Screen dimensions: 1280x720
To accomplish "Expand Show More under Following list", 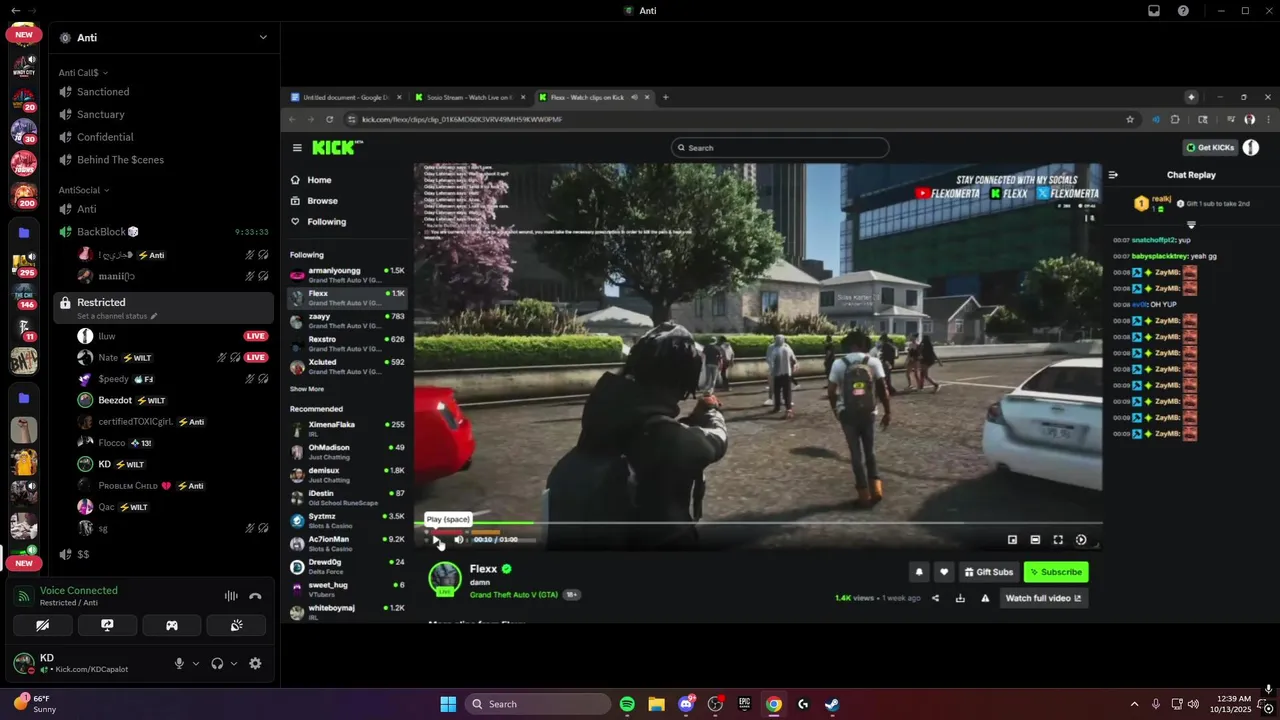I will (x=307, y=389).
